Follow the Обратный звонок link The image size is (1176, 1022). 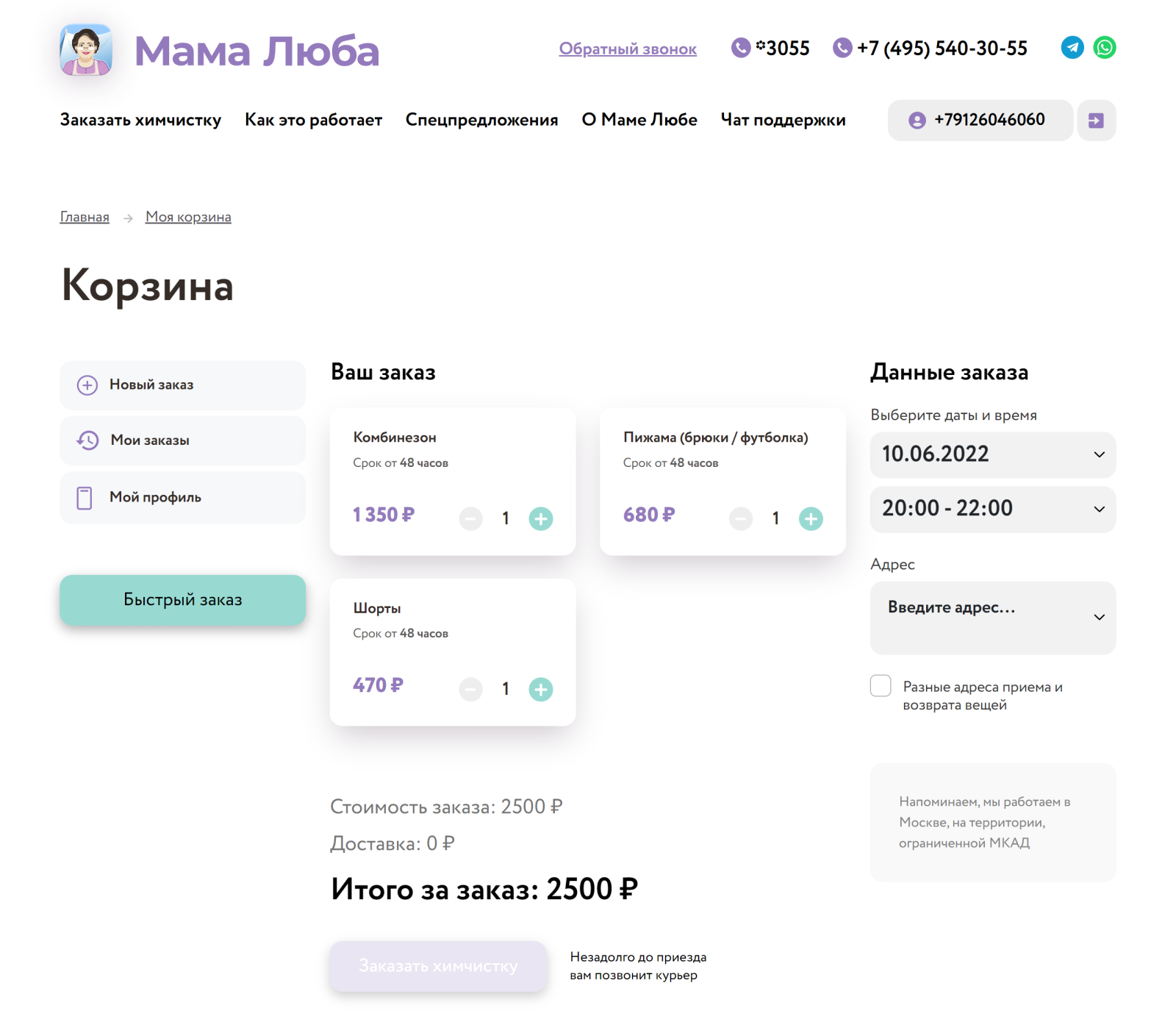coord(628,49)
